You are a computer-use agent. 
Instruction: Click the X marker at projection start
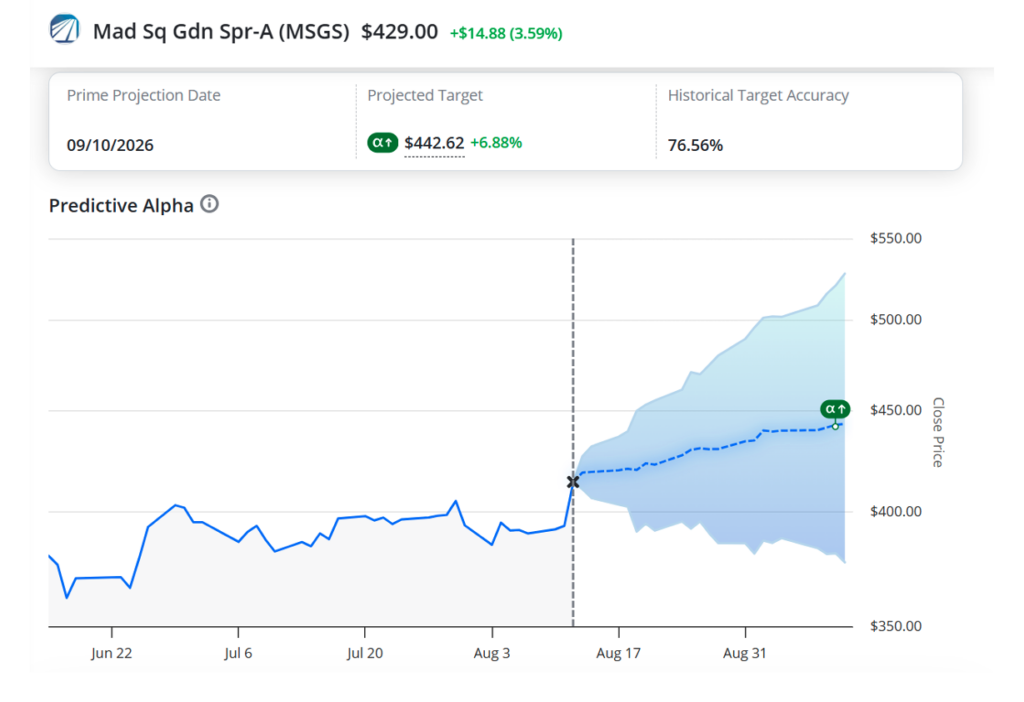tap(573, 482)
